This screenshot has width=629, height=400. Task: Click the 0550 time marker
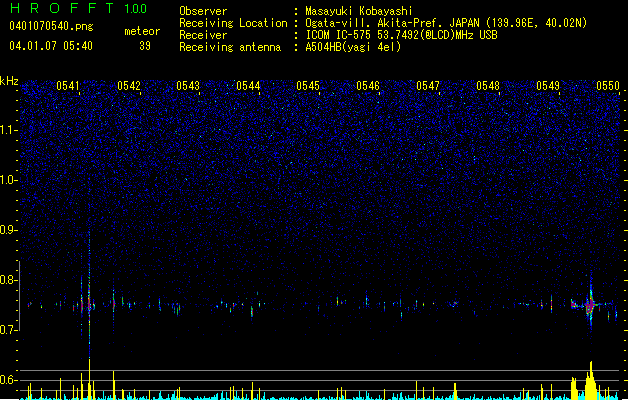[x=608, y=86]
